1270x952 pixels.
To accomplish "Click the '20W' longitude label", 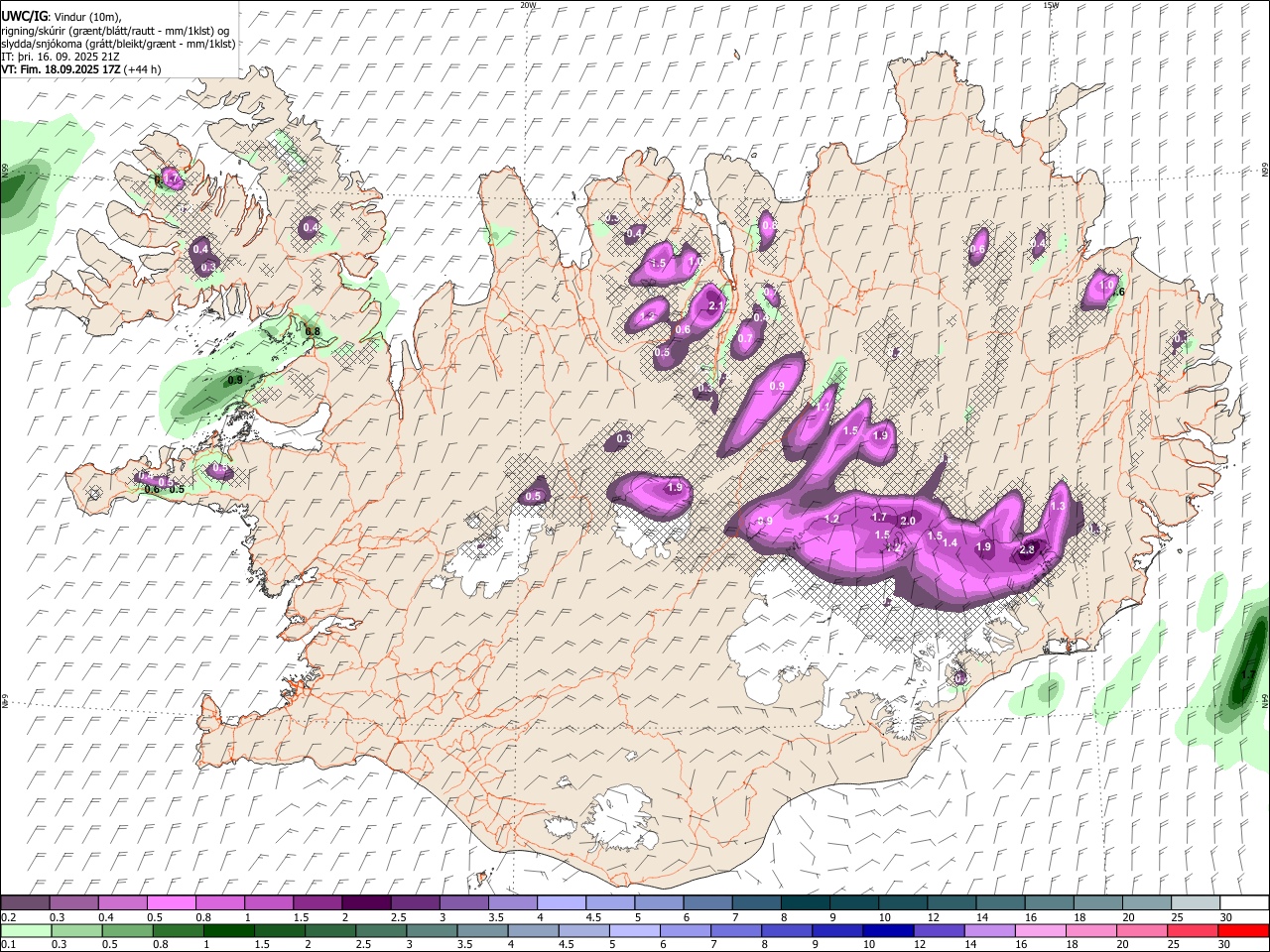I will pyautogui.click(x=528, y=5).
